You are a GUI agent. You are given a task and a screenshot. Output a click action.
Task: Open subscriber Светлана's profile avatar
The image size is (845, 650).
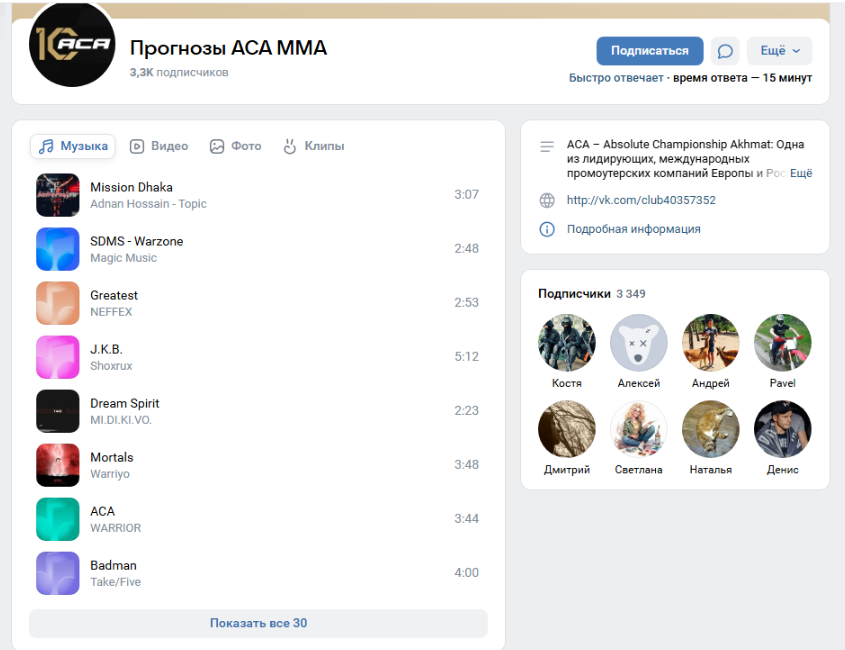pos(638,428)
